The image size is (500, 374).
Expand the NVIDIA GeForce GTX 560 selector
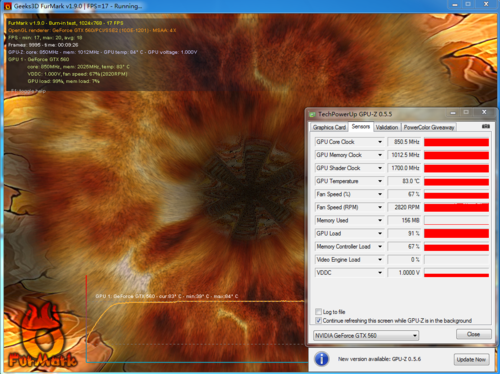point(415,336)
